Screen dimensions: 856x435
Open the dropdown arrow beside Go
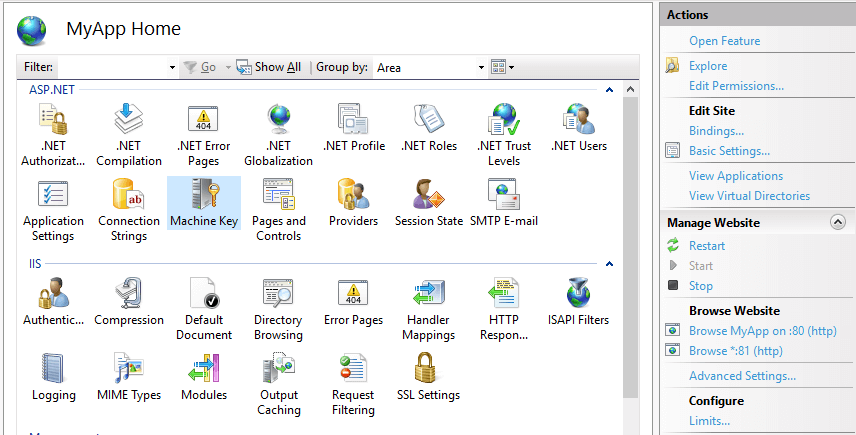click(228, 68)
